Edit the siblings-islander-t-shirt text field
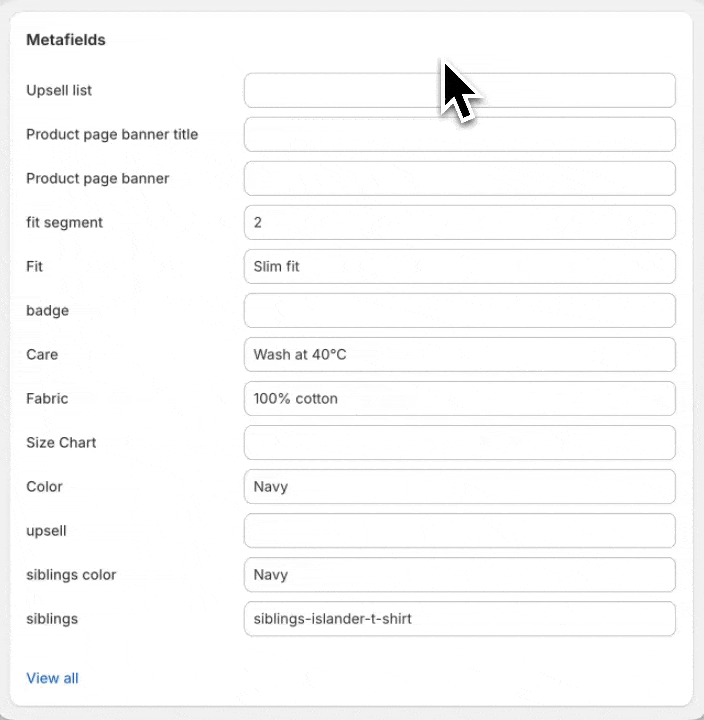Screen dimensions: 704x720 pos(459,618)
